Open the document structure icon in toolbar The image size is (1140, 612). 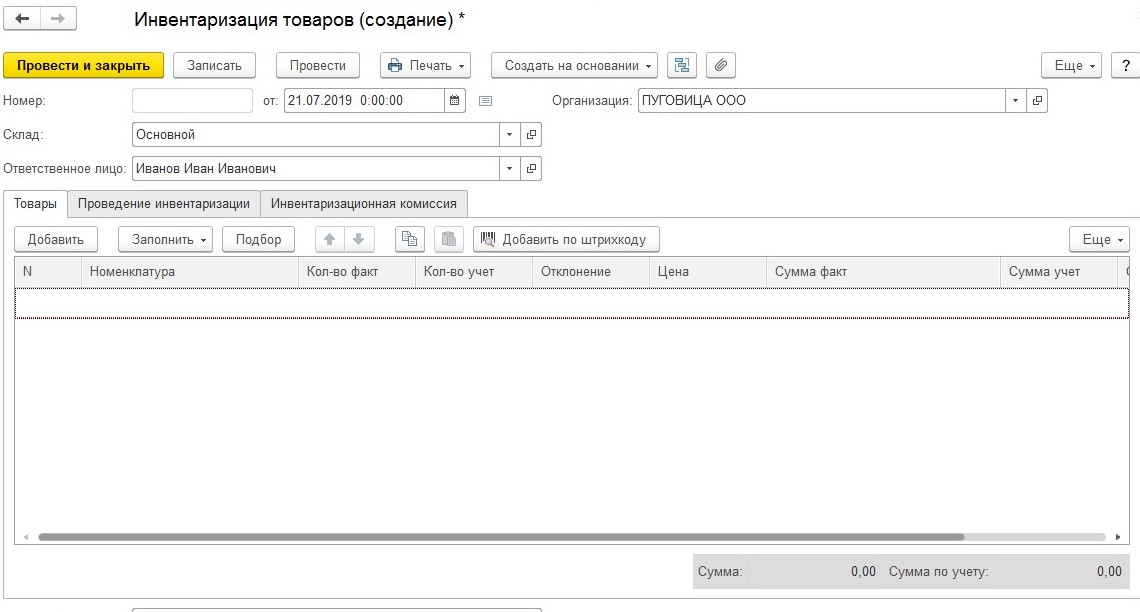681,65
